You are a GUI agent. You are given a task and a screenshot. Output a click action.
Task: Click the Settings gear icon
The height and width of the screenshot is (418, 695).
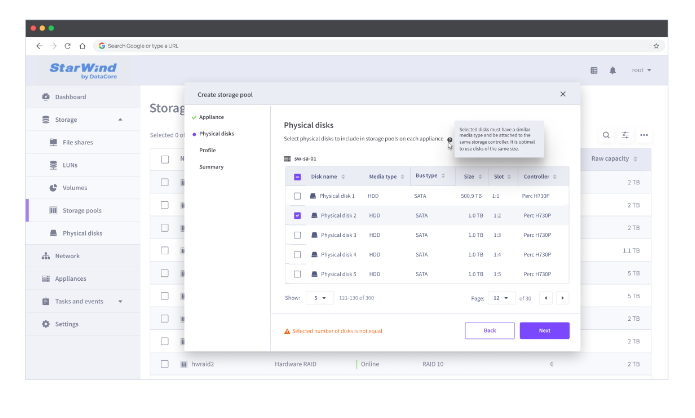pos(46,324)
